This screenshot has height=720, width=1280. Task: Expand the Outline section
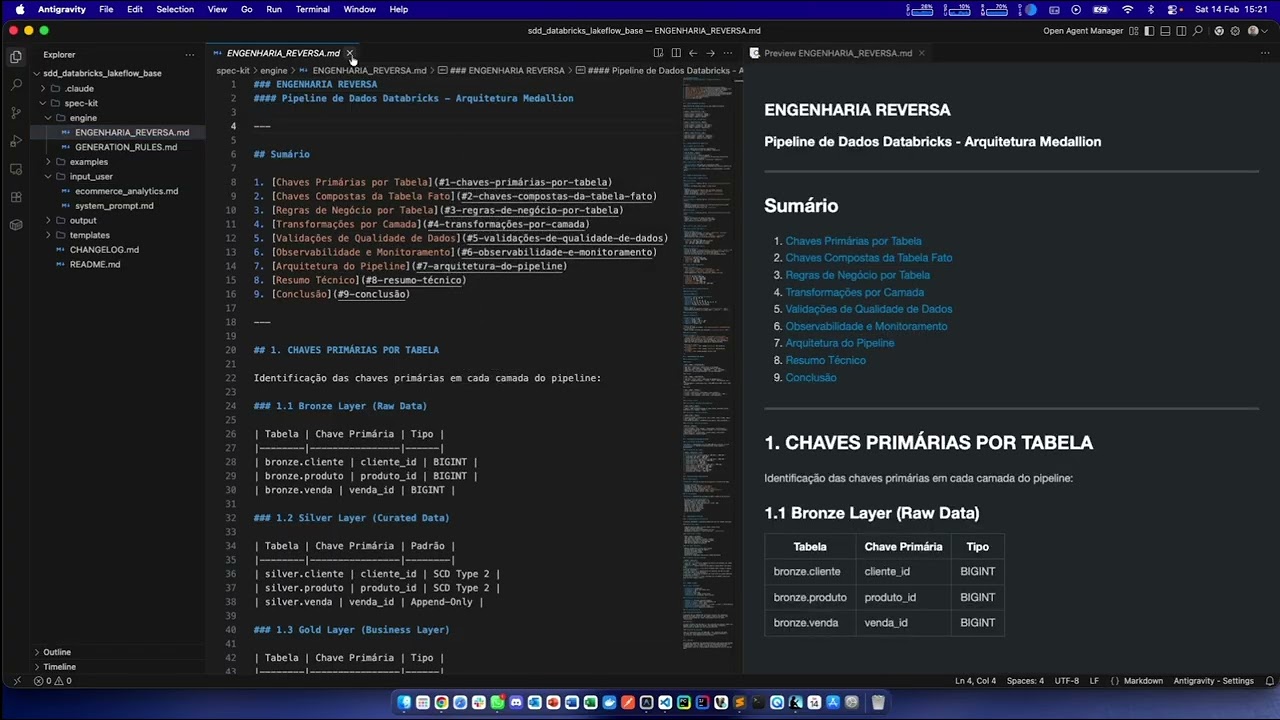[57, 652]
